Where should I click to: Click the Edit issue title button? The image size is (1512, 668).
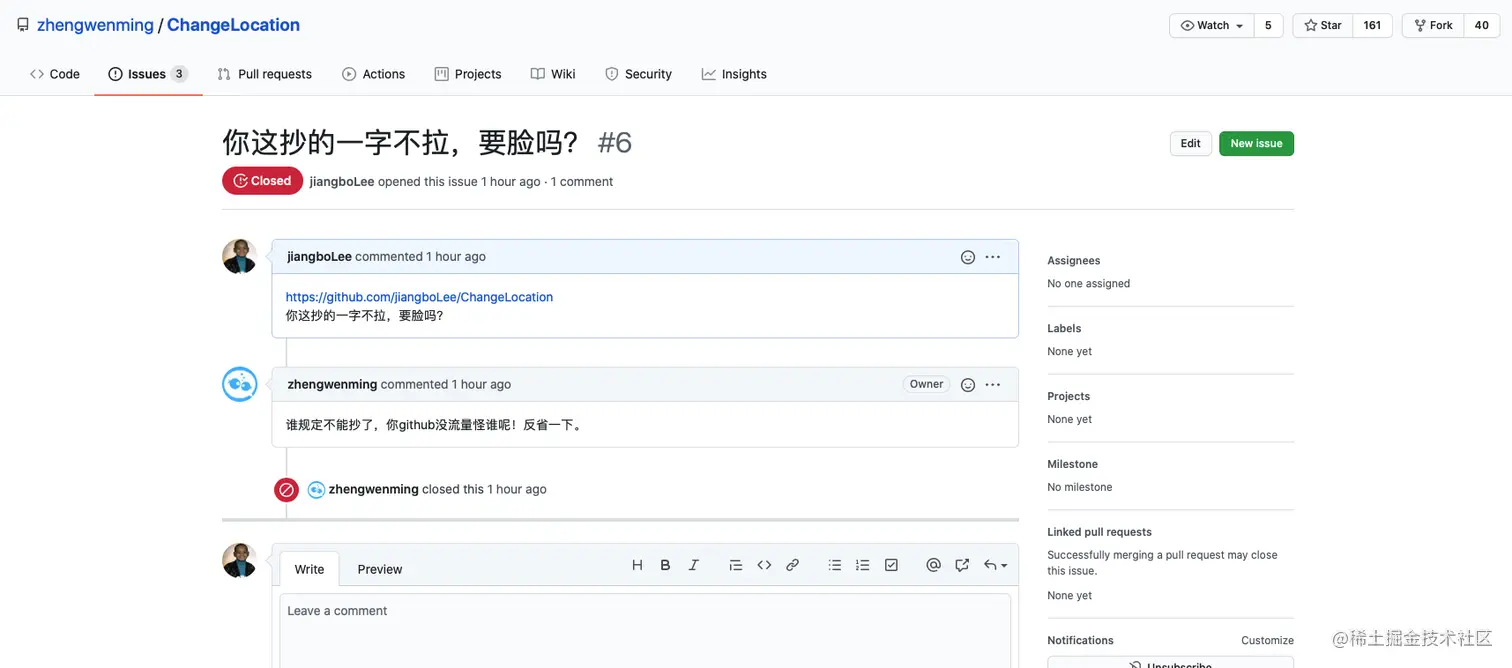(1190, 143)
